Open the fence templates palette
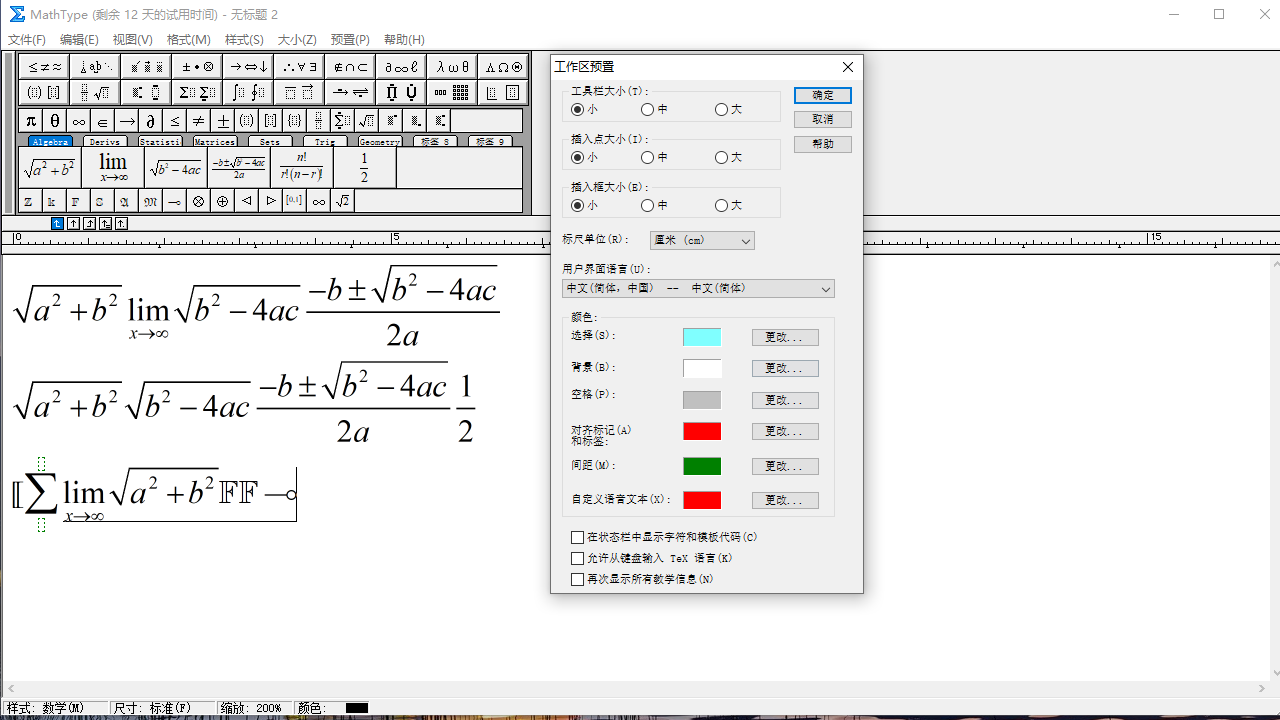Screen dimensions: 1280x720 pos(45,93)
